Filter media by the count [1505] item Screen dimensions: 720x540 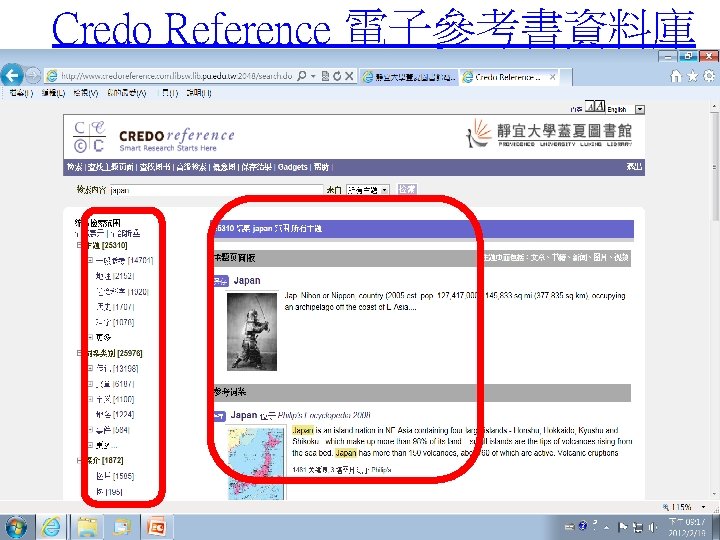[x=115, y=476]
